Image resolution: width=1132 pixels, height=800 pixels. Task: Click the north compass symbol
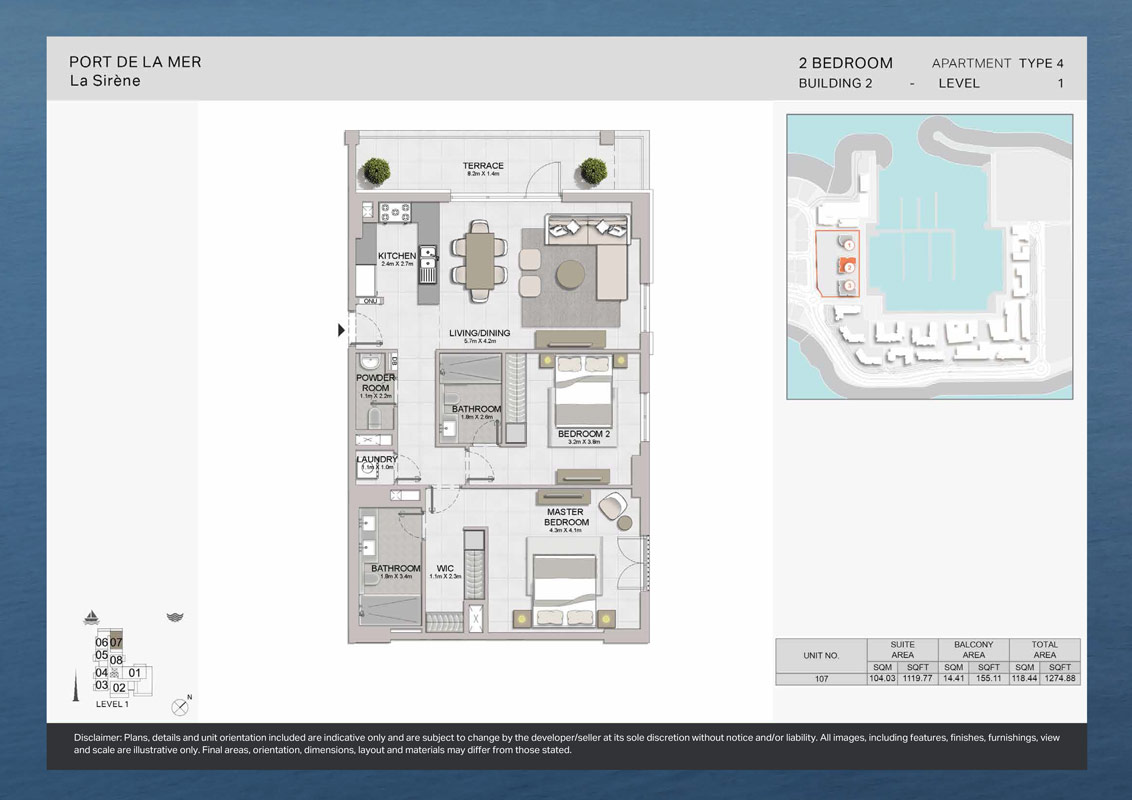coord(180,707)
